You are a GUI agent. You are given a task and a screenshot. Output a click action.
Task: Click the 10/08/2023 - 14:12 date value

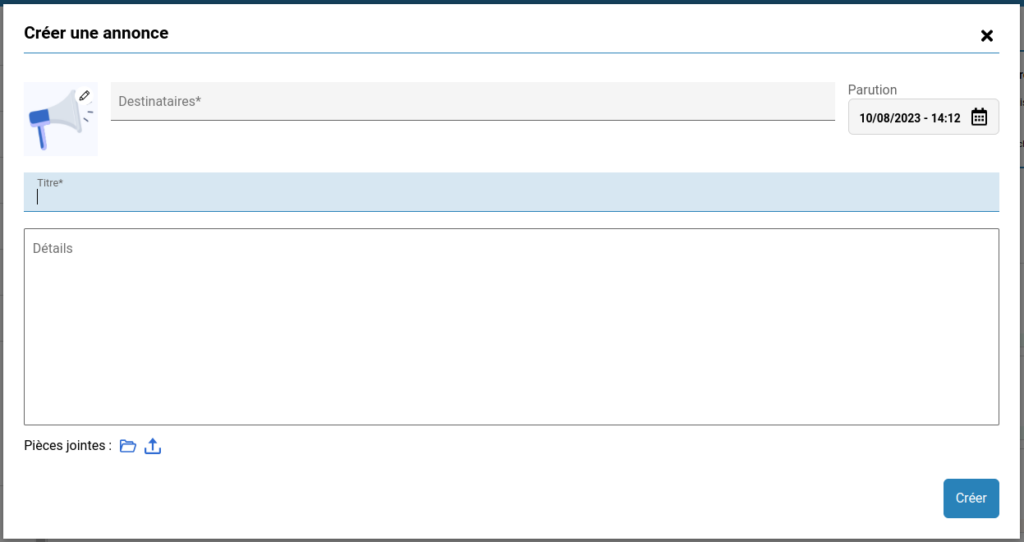click(x=909, y=118)
